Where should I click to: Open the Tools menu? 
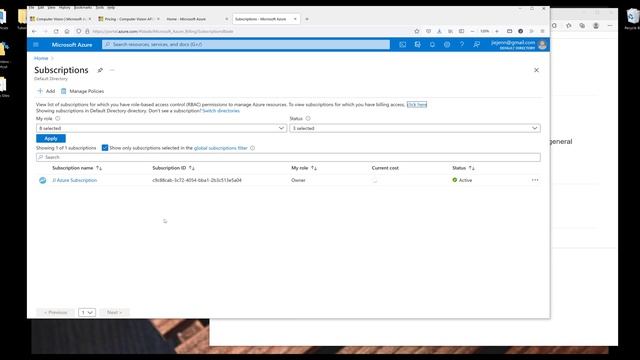[x=100, y=8]
